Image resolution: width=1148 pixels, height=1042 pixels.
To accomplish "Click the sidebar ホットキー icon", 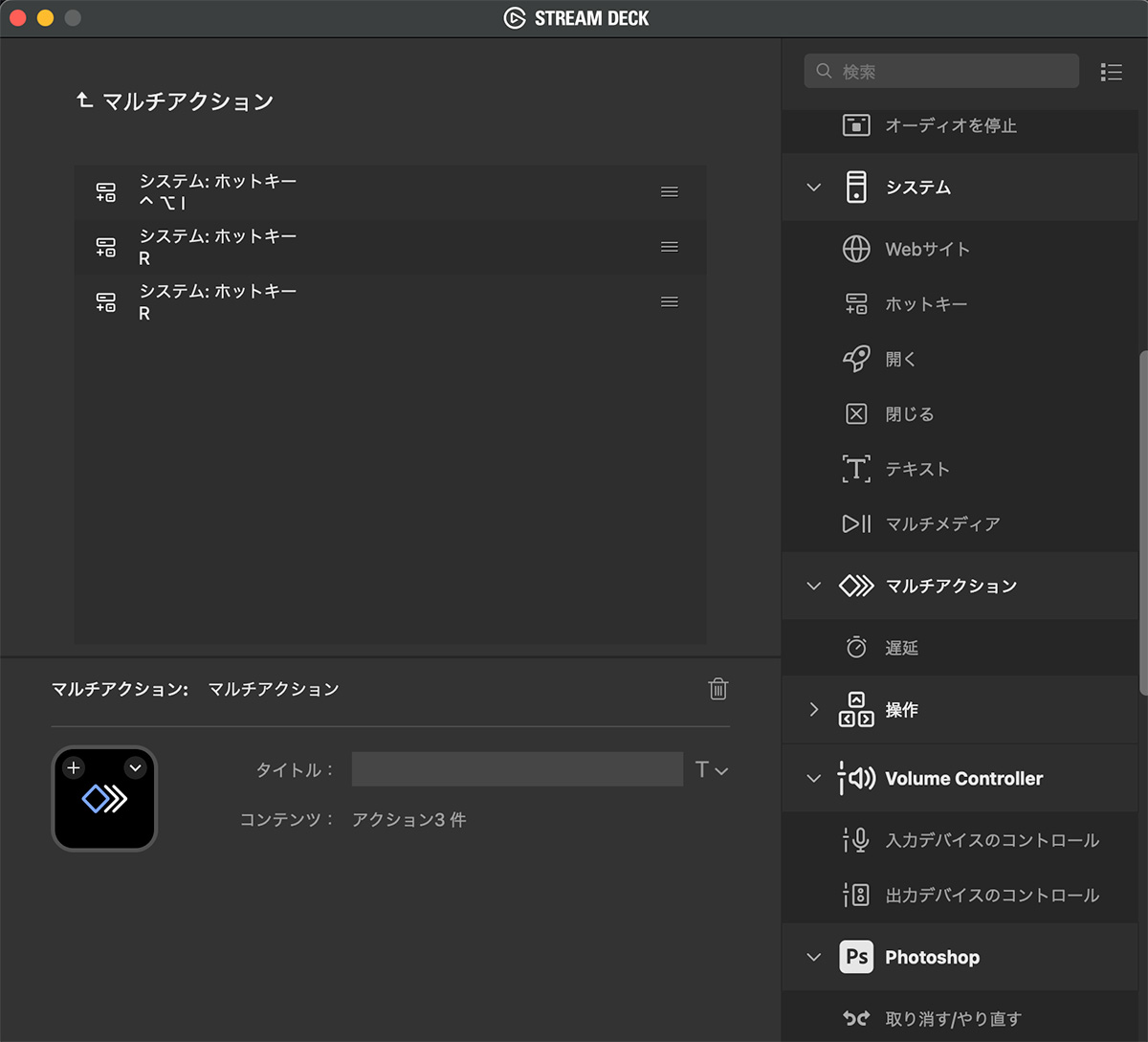I will coord(856,304).
